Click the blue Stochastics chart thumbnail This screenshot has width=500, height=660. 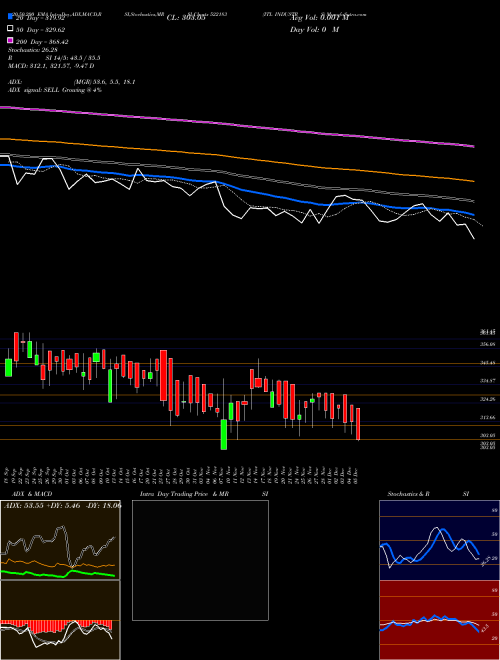point(439,540)
